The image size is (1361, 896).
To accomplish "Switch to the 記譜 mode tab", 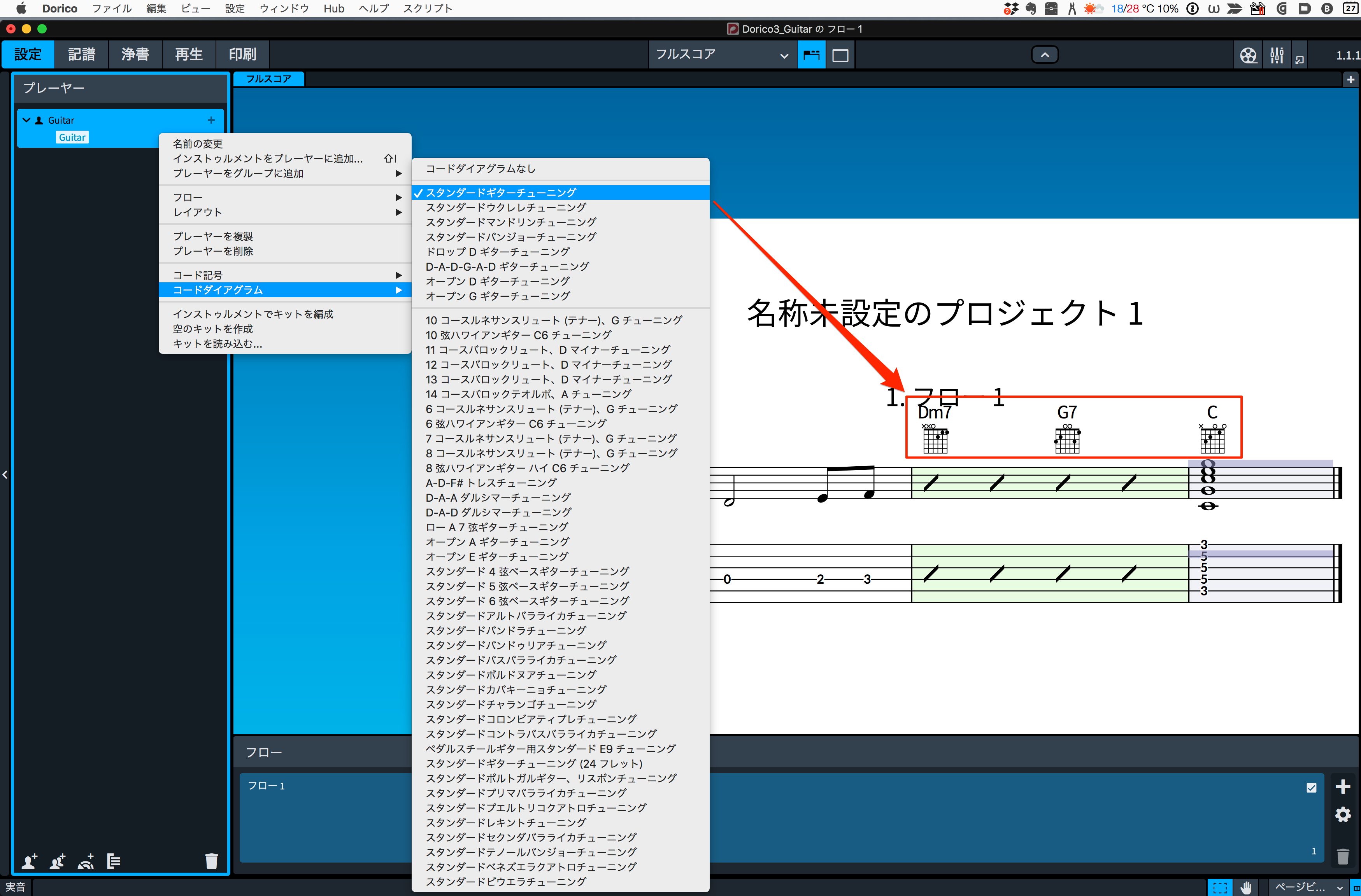I will click(x=81, y=55).
